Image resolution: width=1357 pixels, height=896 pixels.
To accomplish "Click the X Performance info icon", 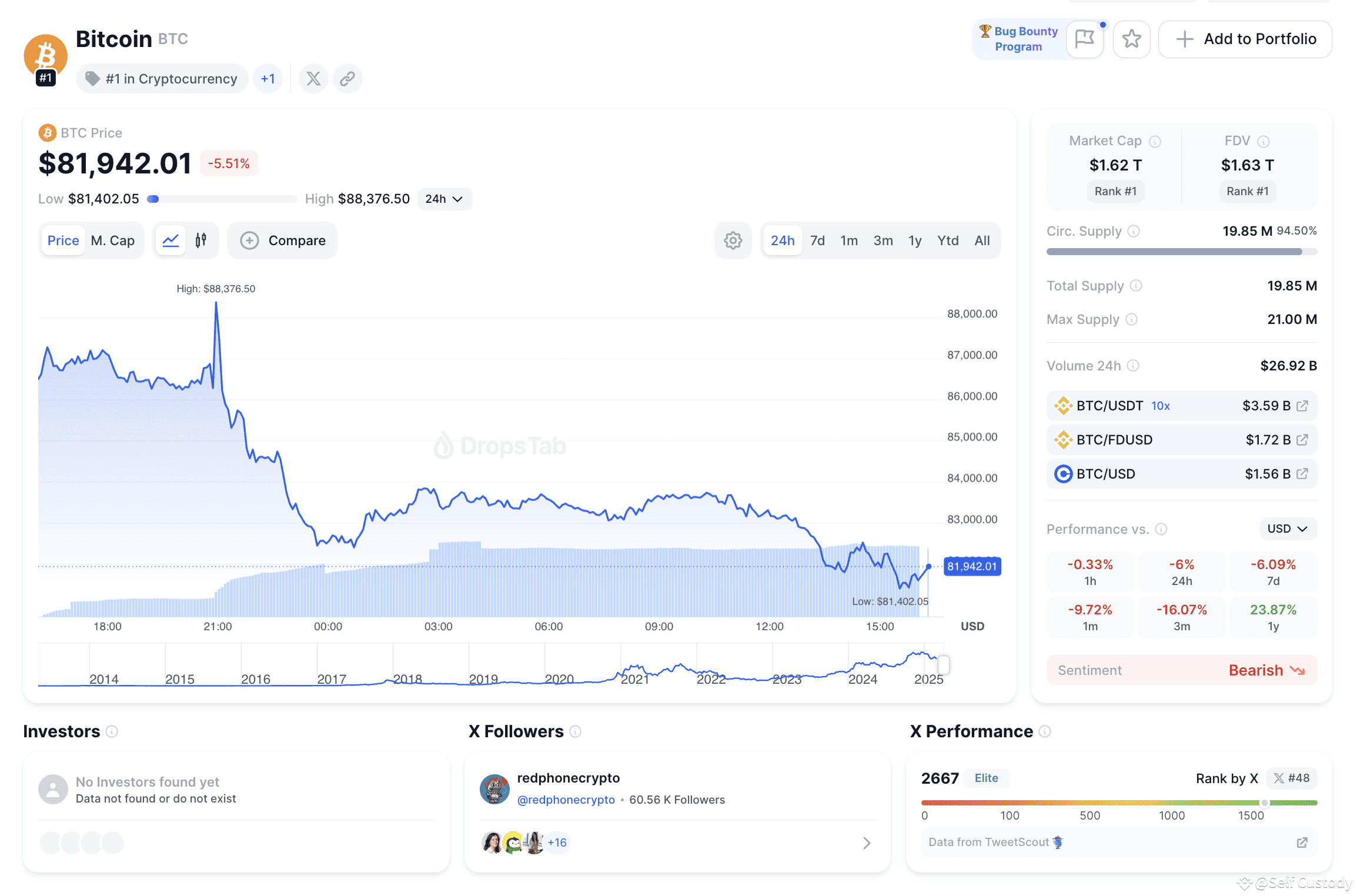I will click(x=1045, y=731).
